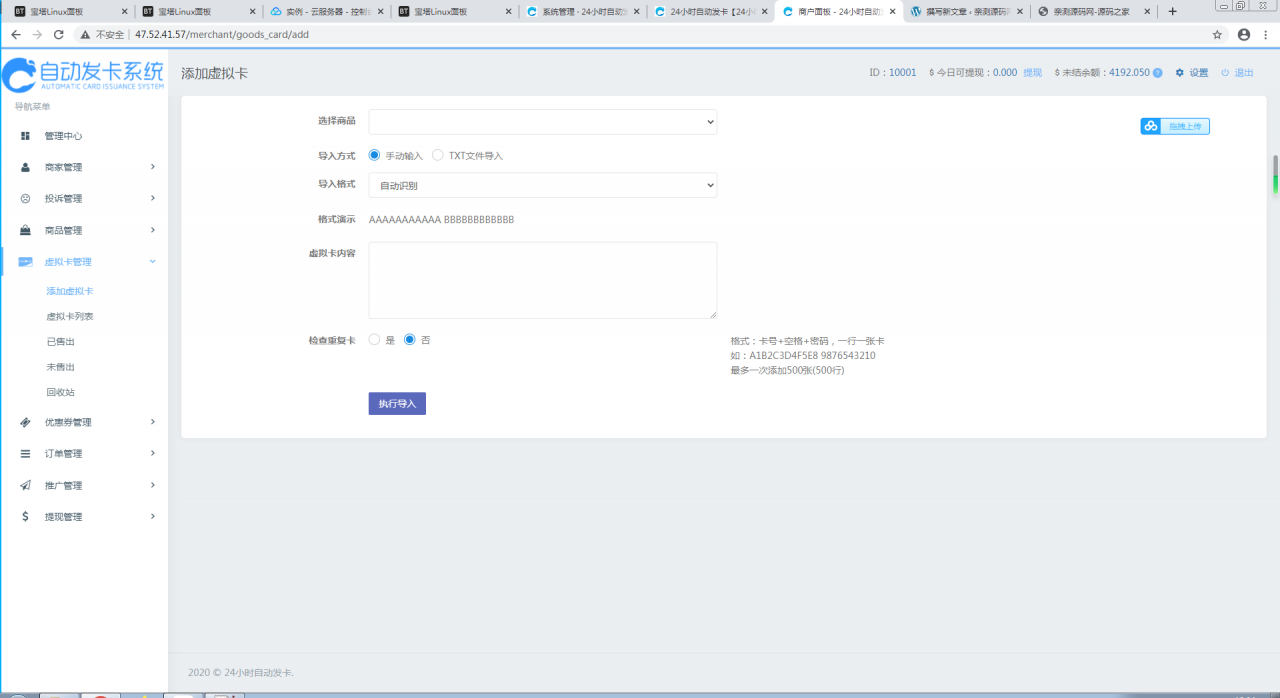The image size is (1280, 698).
Task: Click the 订单管理 list icon
Action: pos(25,453)
